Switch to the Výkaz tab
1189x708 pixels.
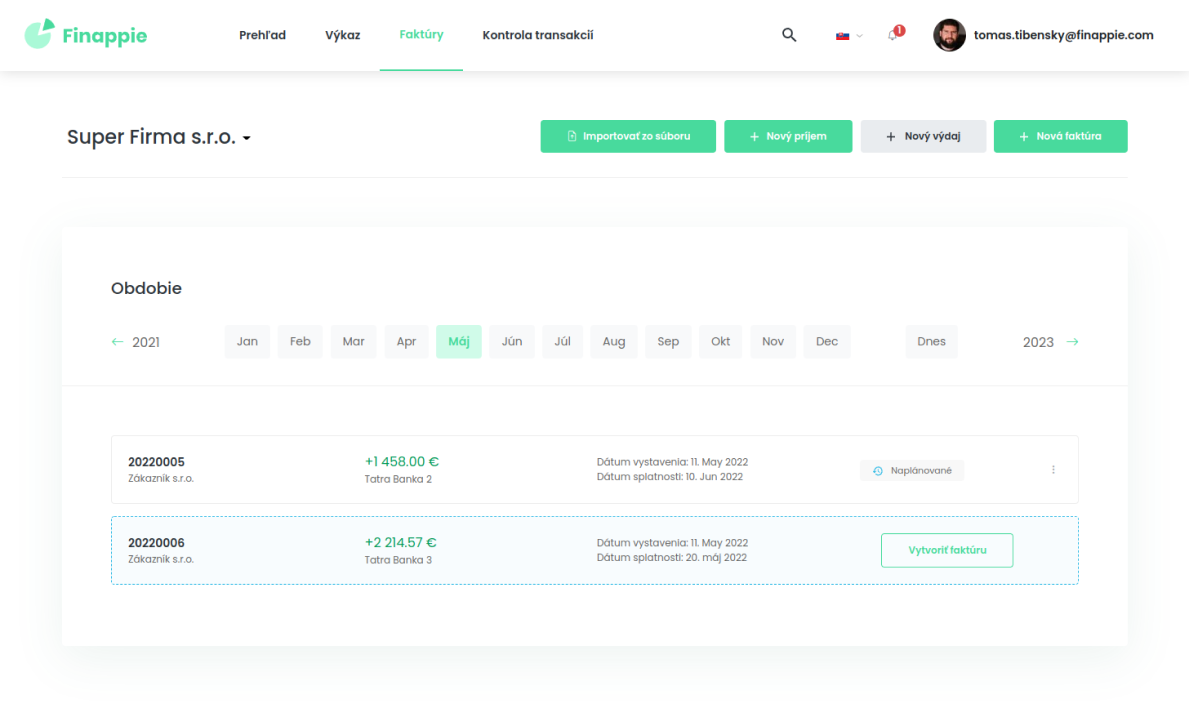[x=343, y=35]
